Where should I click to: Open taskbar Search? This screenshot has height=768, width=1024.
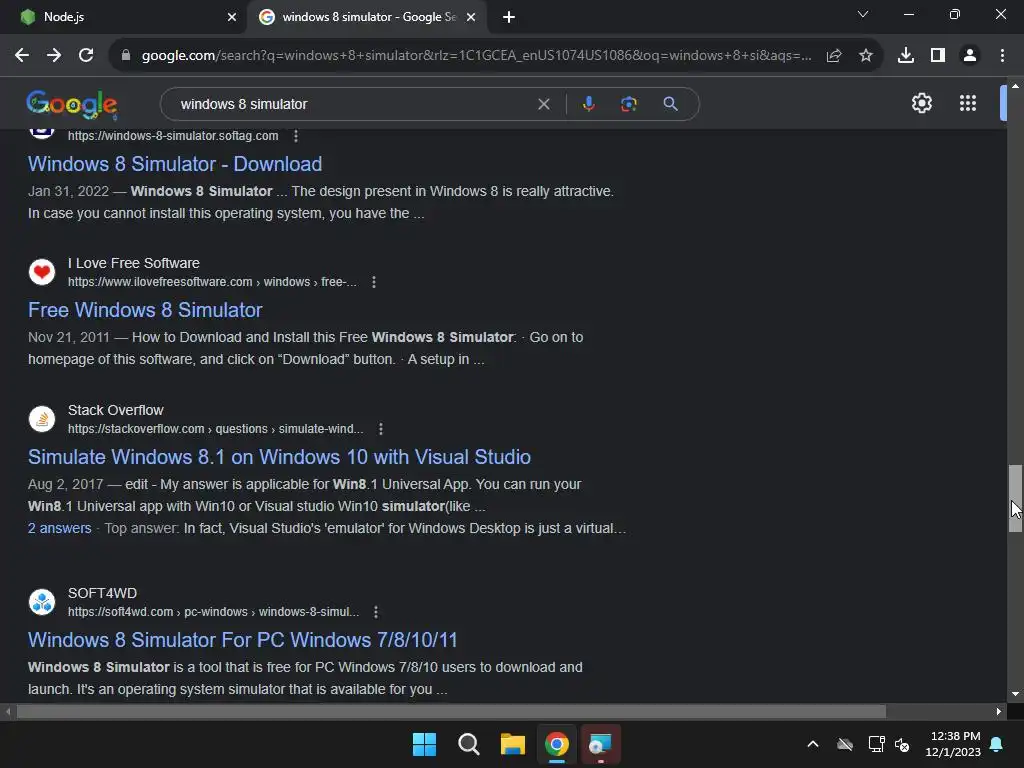[469, 744]
